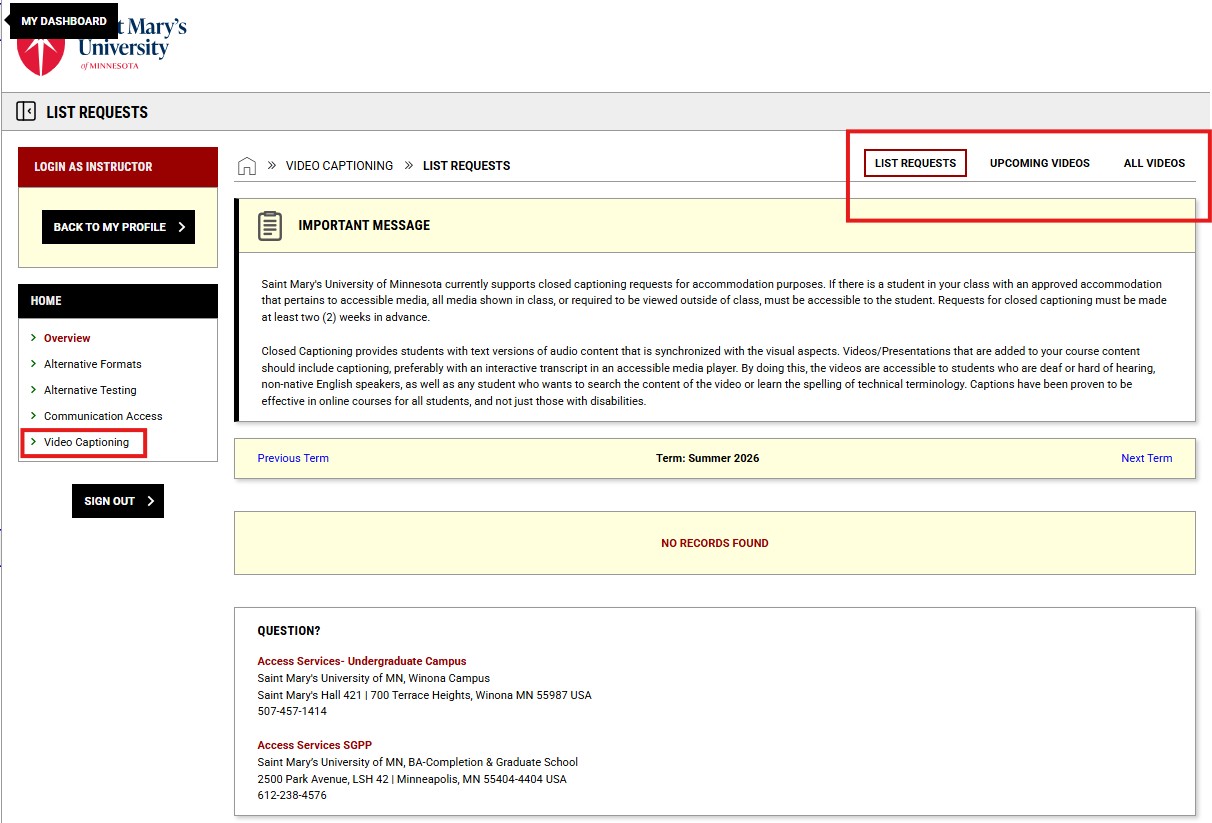Click the Home section header
The height and width of the screenshot is (823, 1212).
118,301
